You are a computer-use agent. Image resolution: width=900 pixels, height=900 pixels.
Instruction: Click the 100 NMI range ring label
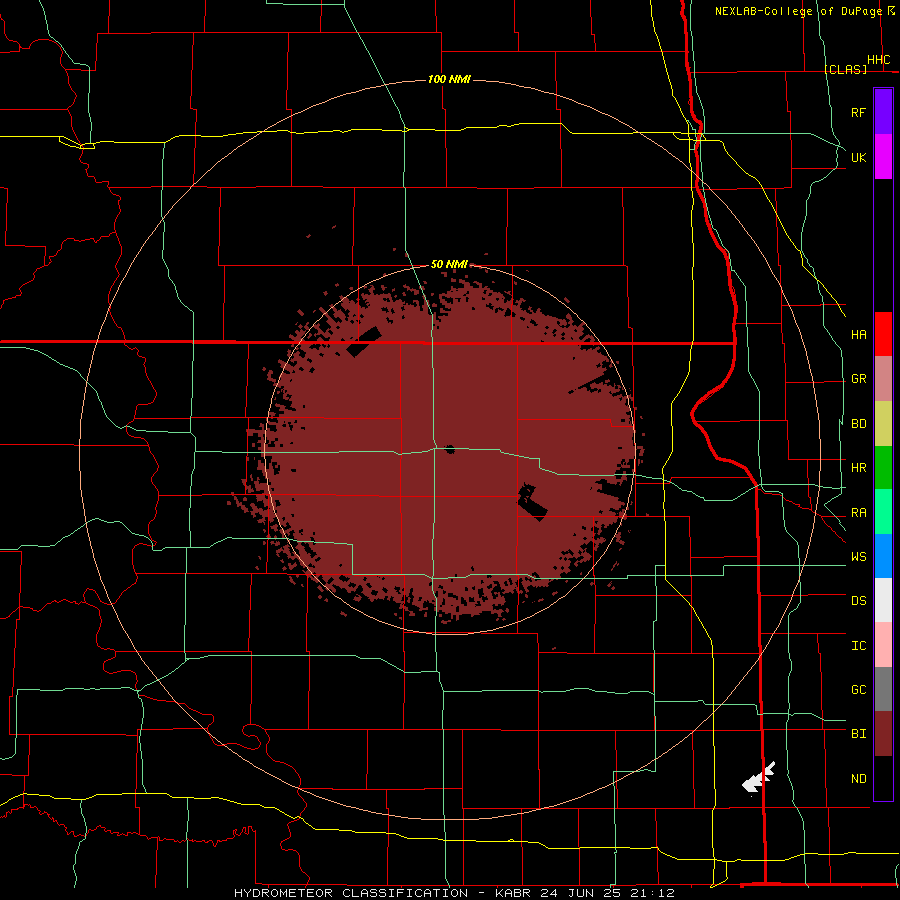pos(449,79)
